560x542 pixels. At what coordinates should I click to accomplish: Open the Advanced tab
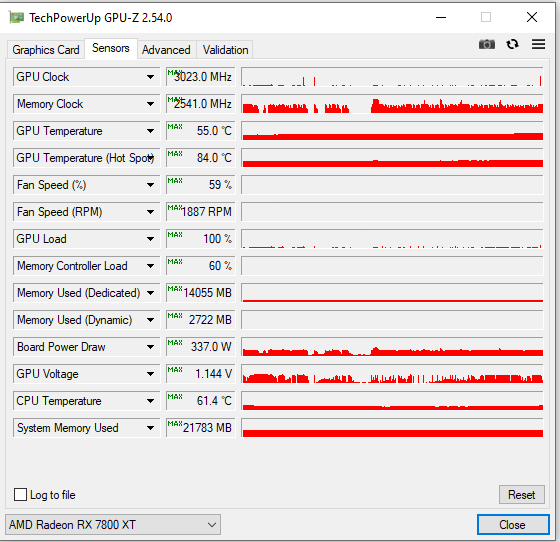(166, 50)
